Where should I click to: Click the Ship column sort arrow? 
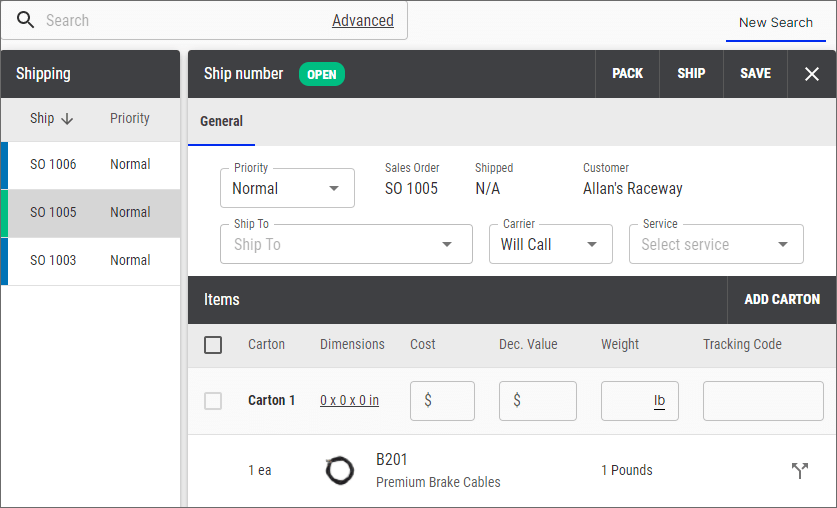[67, 119]
